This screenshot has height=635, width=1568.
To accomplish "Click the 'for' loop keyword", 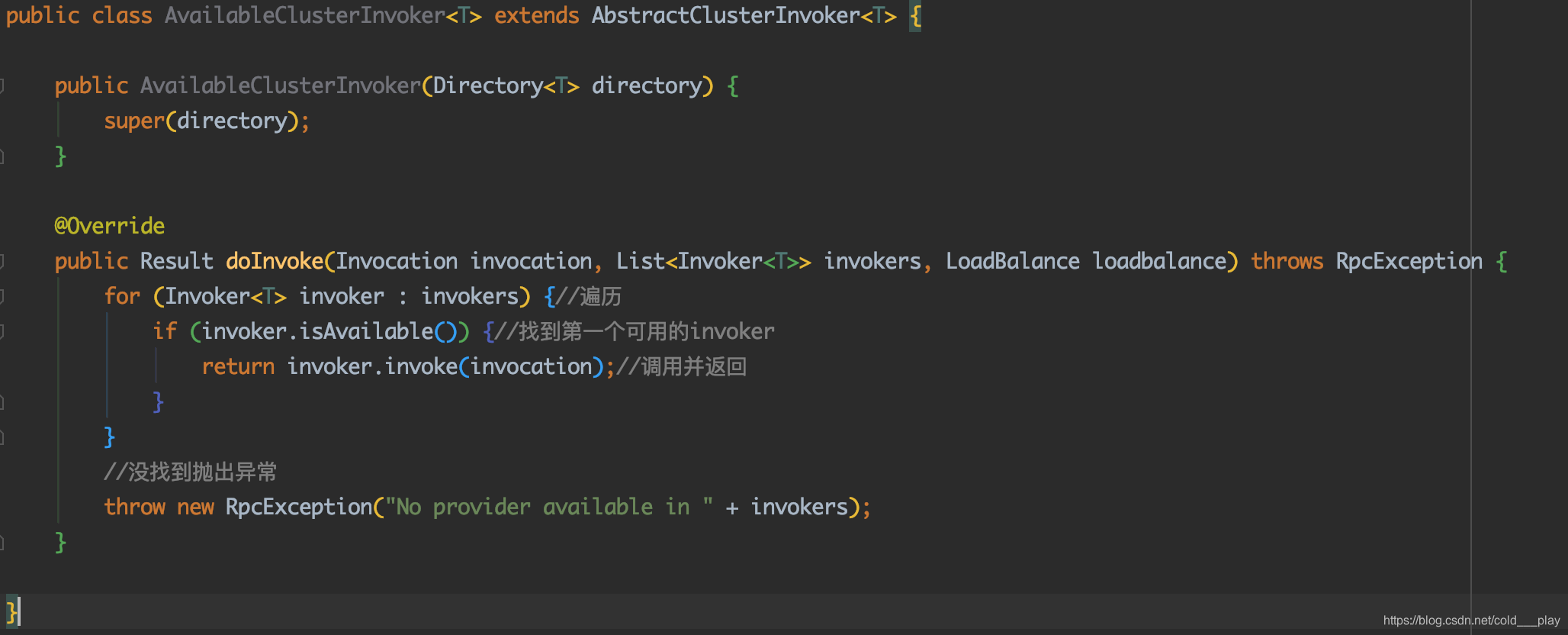I will pos(122,296).
